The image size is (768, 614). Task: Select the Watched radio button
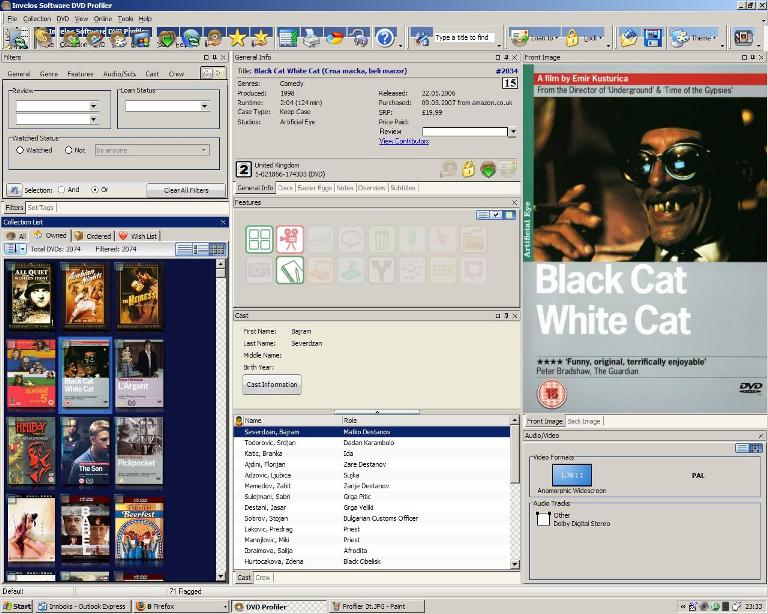20,150
